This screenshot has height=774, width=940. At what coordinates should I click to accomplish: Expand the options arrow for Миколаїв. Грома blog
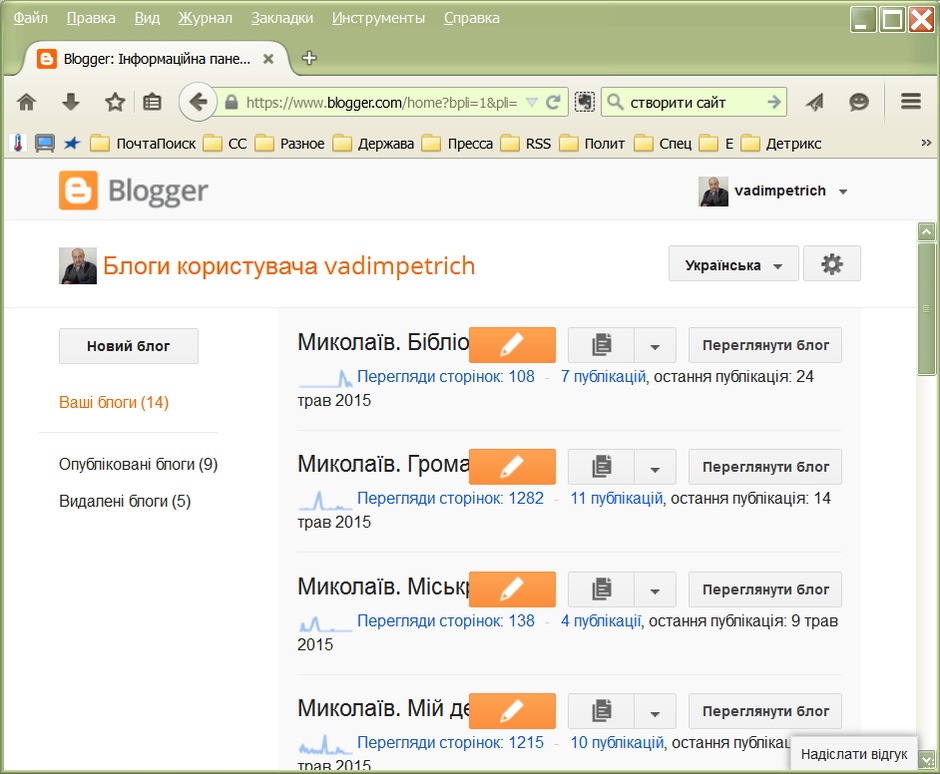click(x=655, y=467)
